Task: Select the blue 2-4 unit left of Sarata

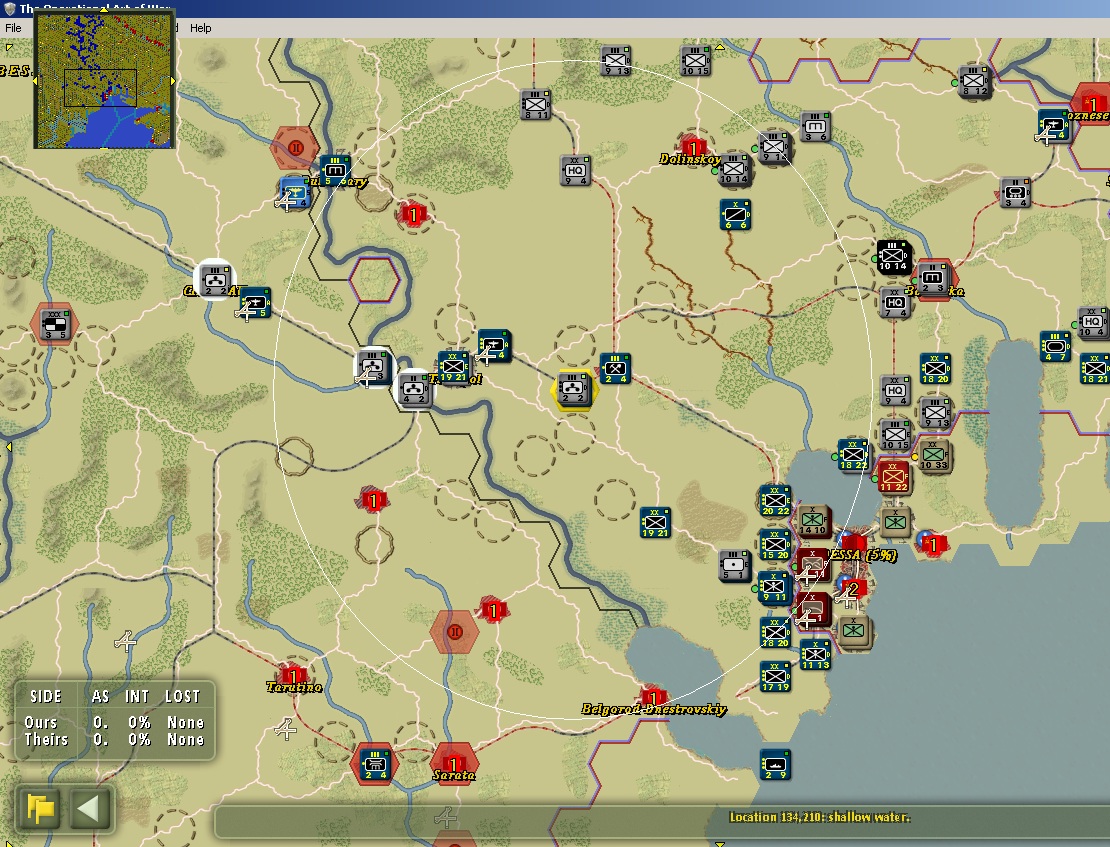Action: coord(374,764)
